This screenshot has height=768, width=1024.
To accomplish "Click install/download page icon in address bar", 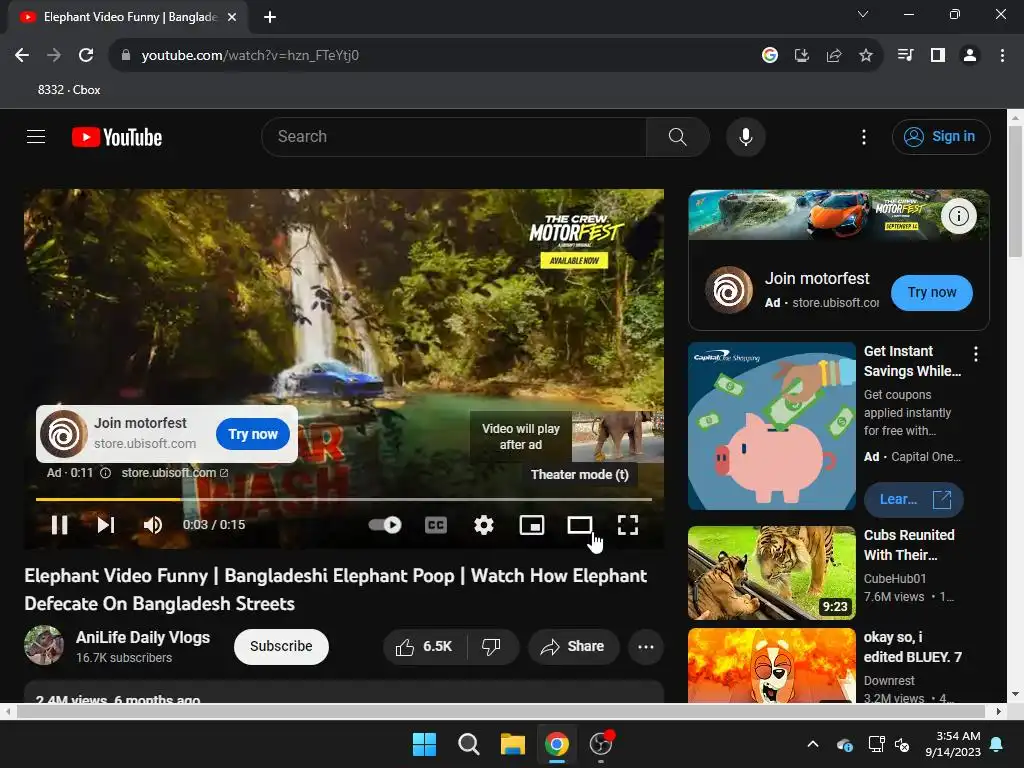I will tap(802, 56).
